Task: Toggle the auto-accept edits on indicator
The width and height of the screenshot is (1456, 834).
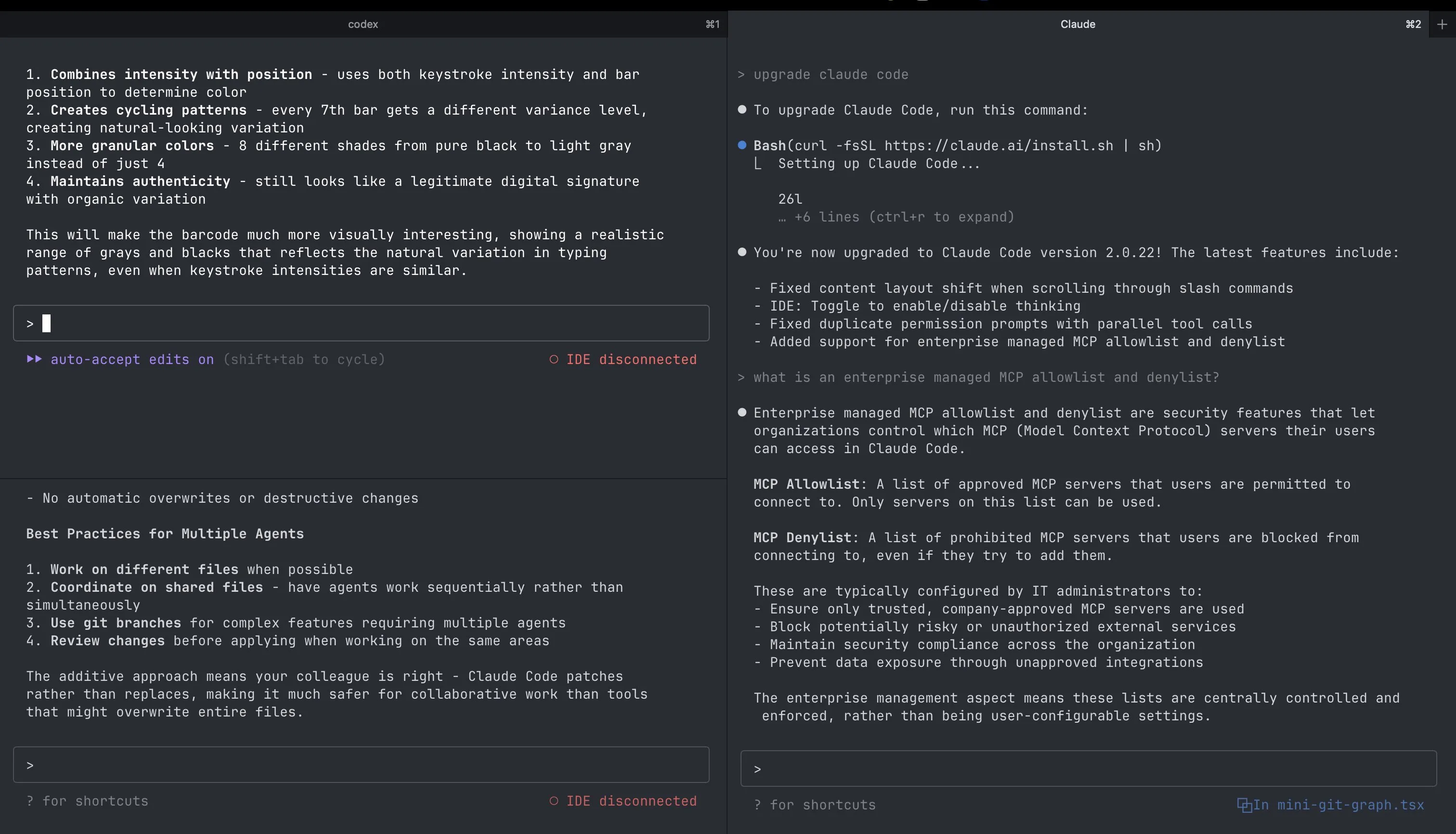Action: tap(132, 359)
